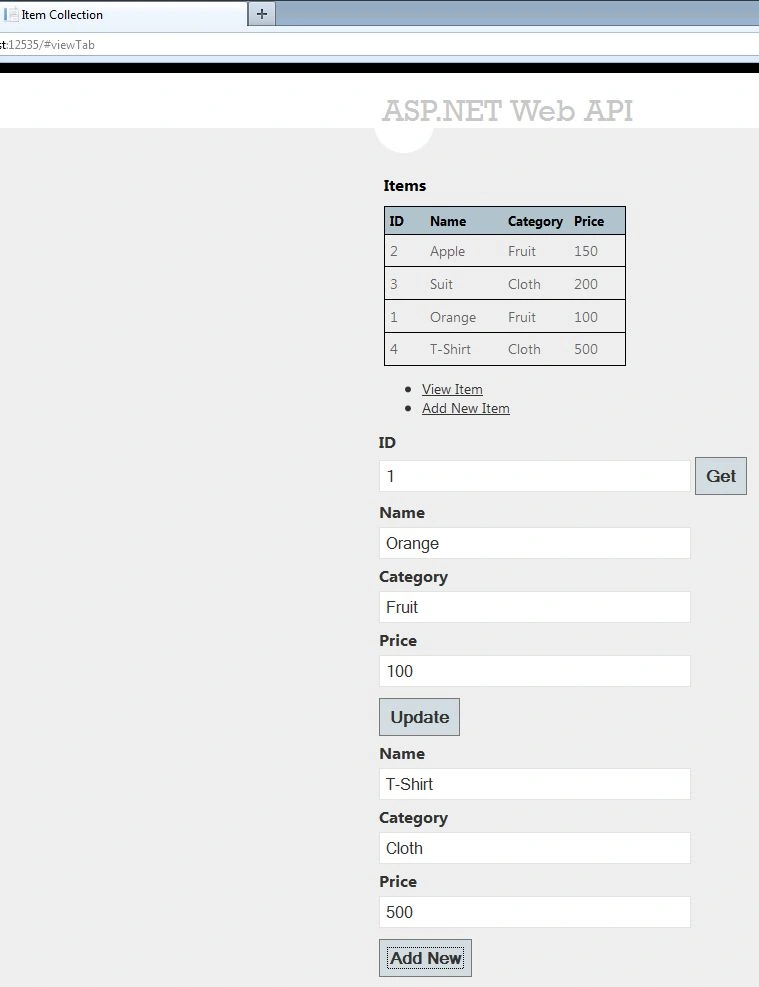Click the Add New button
The height and width of the screenshot is (987, 759).
425,958
